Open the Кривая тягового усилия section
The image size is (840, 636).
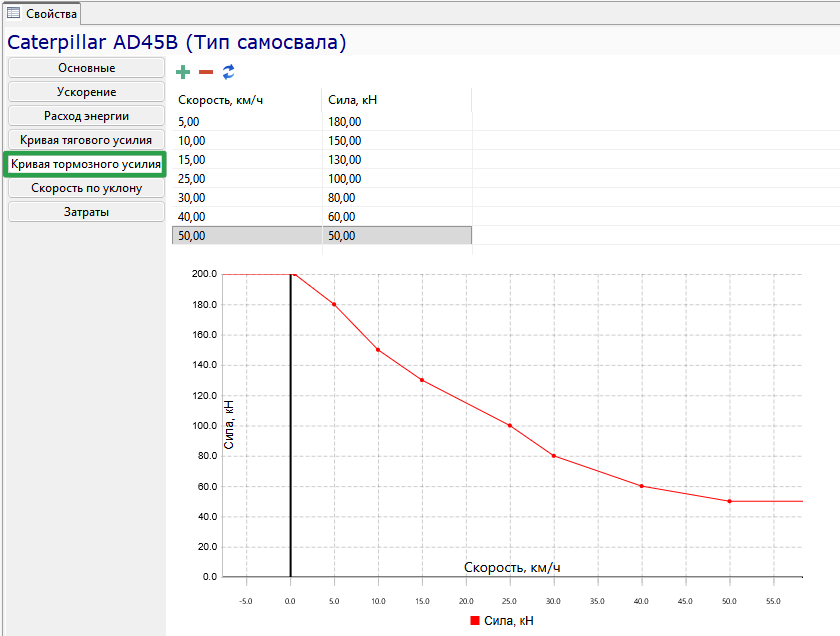(86, 140)
